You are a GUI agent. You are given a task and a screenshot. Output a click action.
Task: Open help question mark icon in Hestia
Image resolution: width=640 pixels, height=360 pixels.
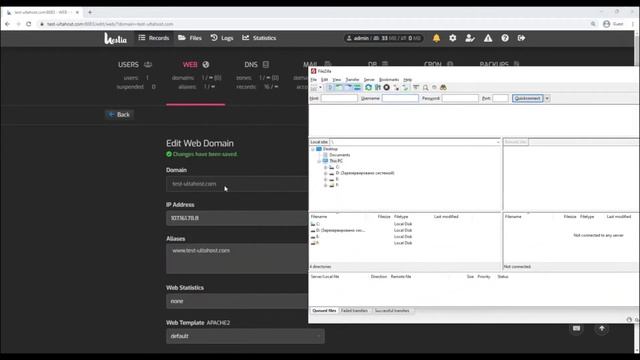tap(505, 38)
